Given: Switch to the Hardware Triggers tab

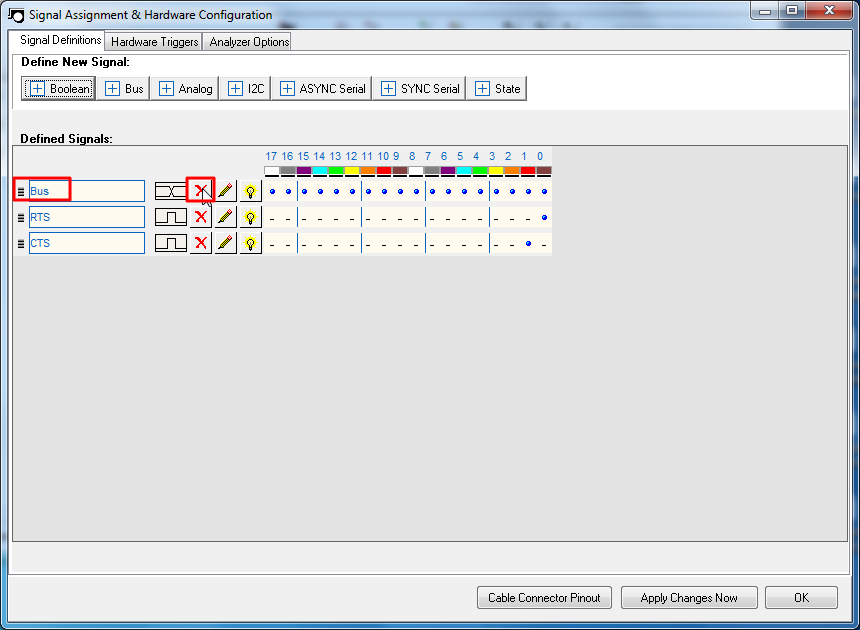Looking at the screenshot, I should coord(154,42).
